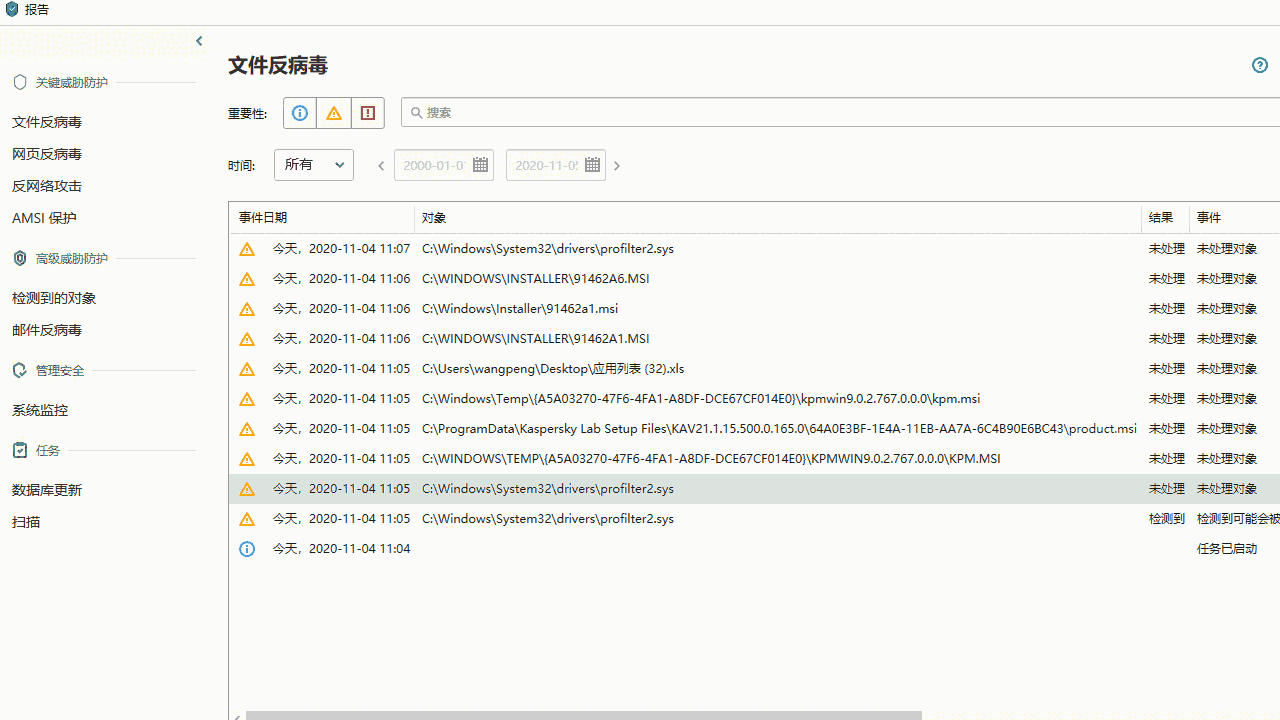Image resolution: width=1280 pixels, height=720 pixels.
Task: Sort by 事件日期 column header
Action: (263, 218)
